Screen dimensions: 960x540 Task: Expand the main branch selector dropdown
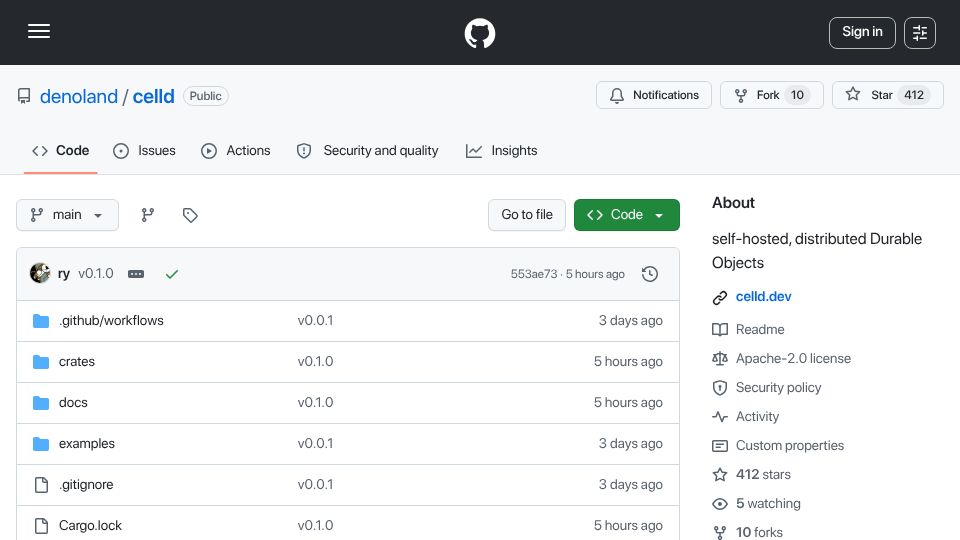point(67,215)
